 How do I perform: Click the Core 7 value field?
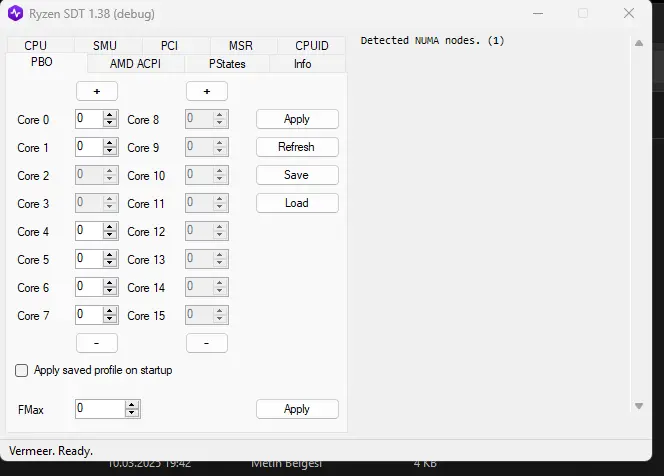point(89,315)
